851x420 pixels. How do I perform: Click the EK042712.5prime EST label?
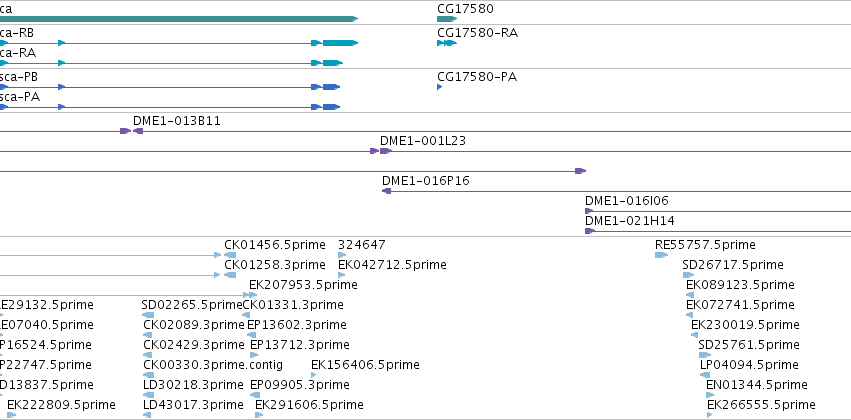[x=392, y=265]
